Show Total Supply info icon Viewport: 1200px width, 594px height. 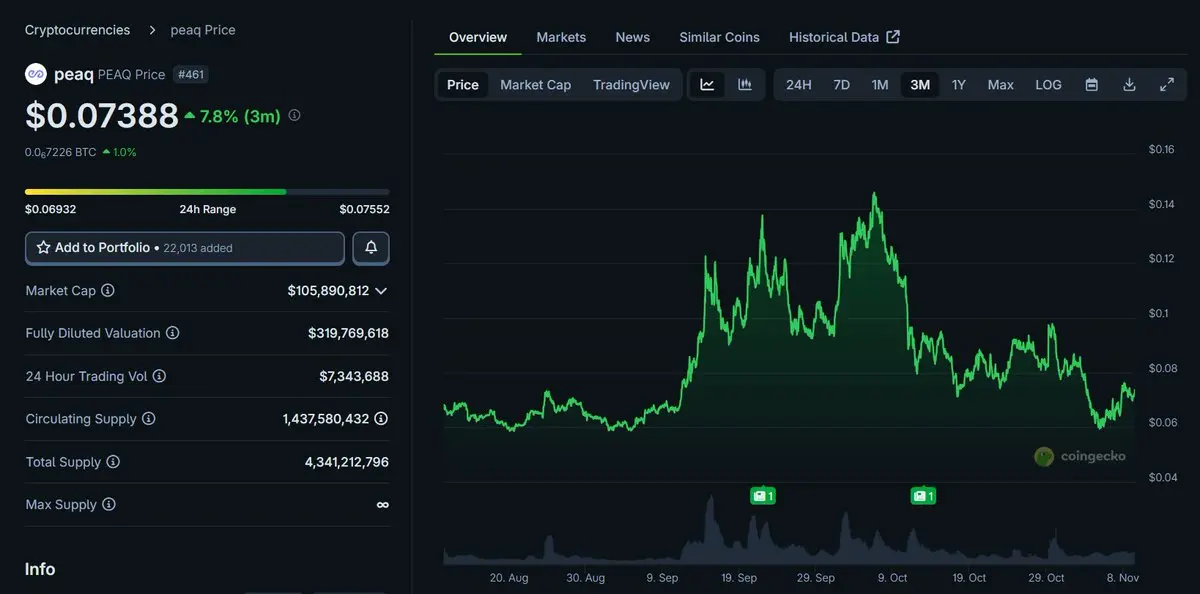tap(113, 462)
